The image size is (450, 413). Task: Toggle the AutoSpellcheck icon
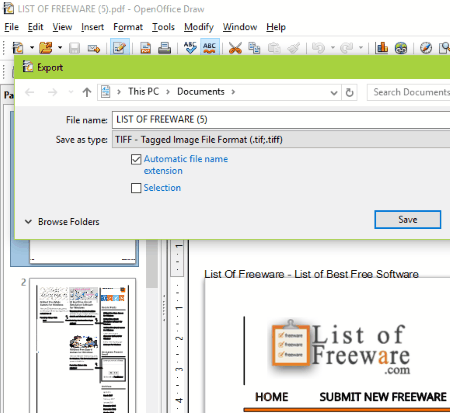point(209,48)
